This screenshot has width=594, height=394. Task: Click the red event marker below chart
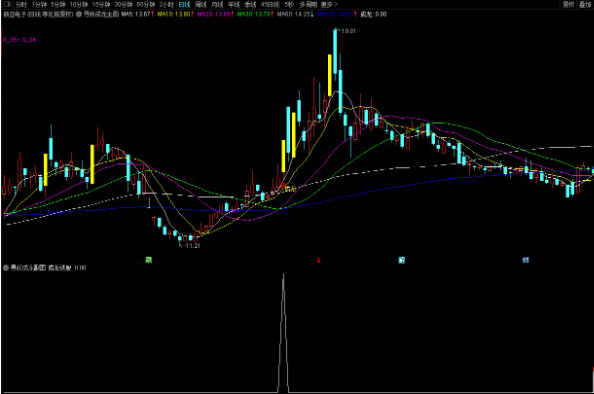click(319, 260)
